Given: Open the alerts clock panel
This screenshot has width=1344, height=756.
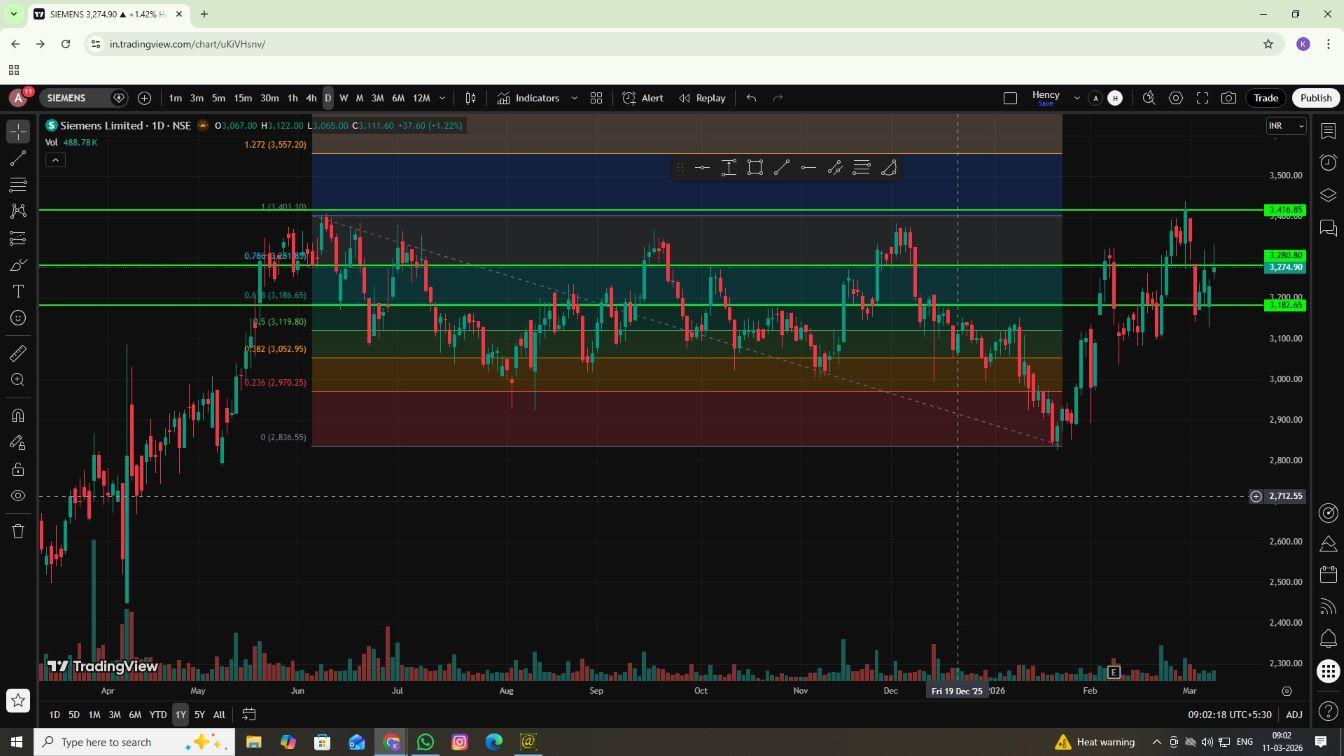Looking at the screenshot, I should (x=1328, y=162).
